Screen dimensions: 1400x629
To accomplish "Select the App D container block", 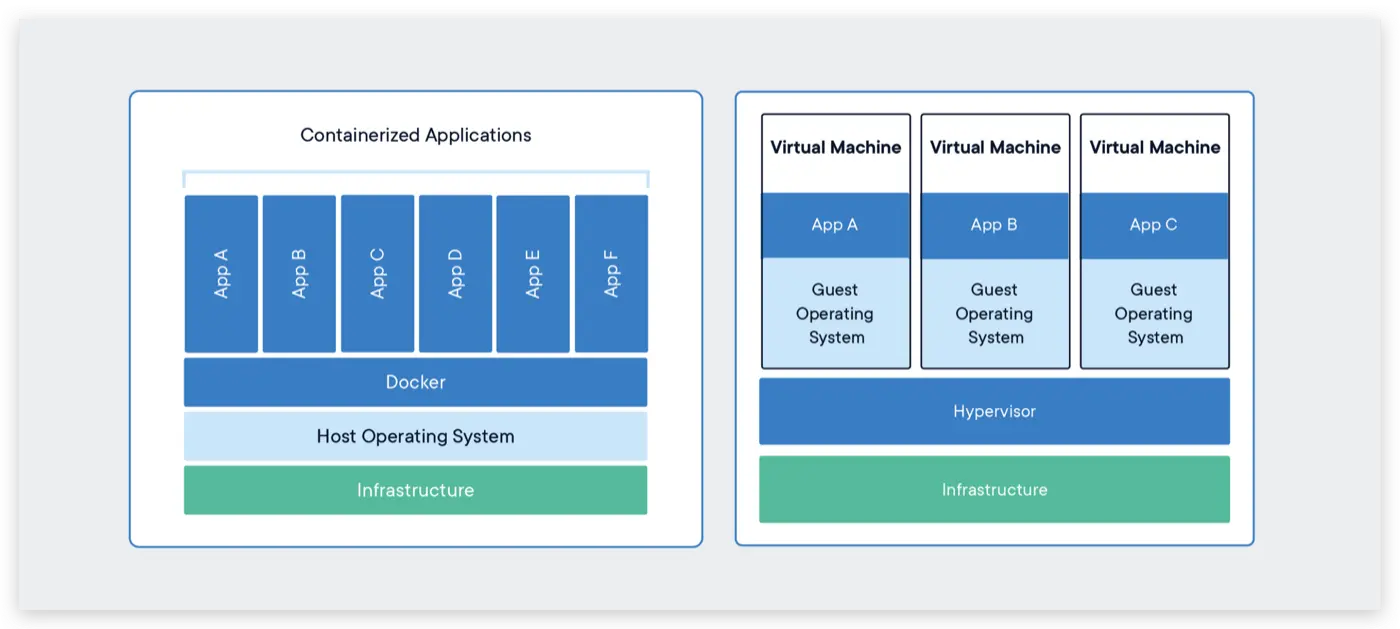I will (x=455, y=273).
